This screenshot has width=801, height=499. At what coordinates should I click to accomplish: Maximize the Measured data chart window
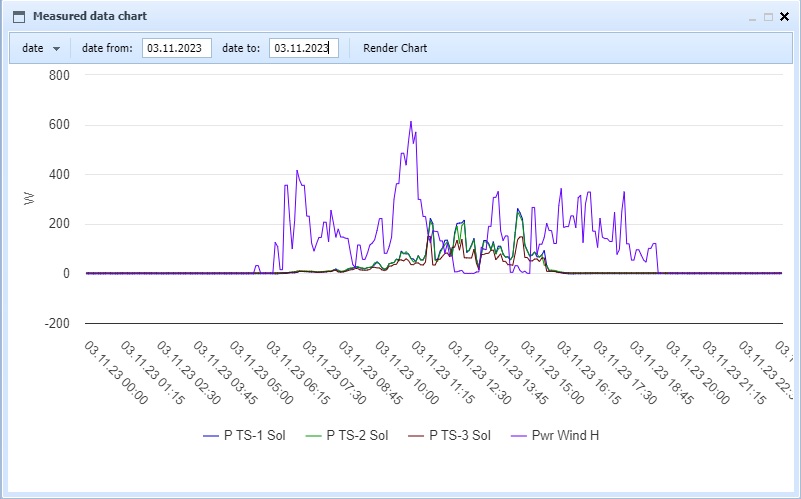coord(768,17)
